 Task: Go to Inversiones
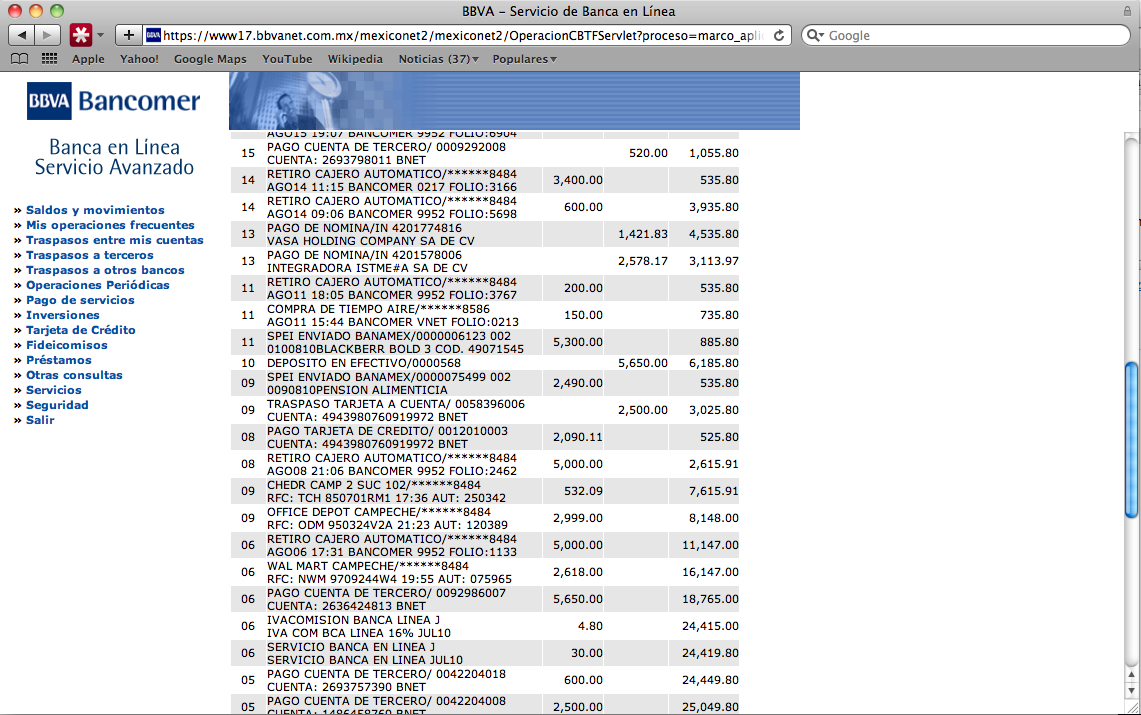[x=63, y=315]
